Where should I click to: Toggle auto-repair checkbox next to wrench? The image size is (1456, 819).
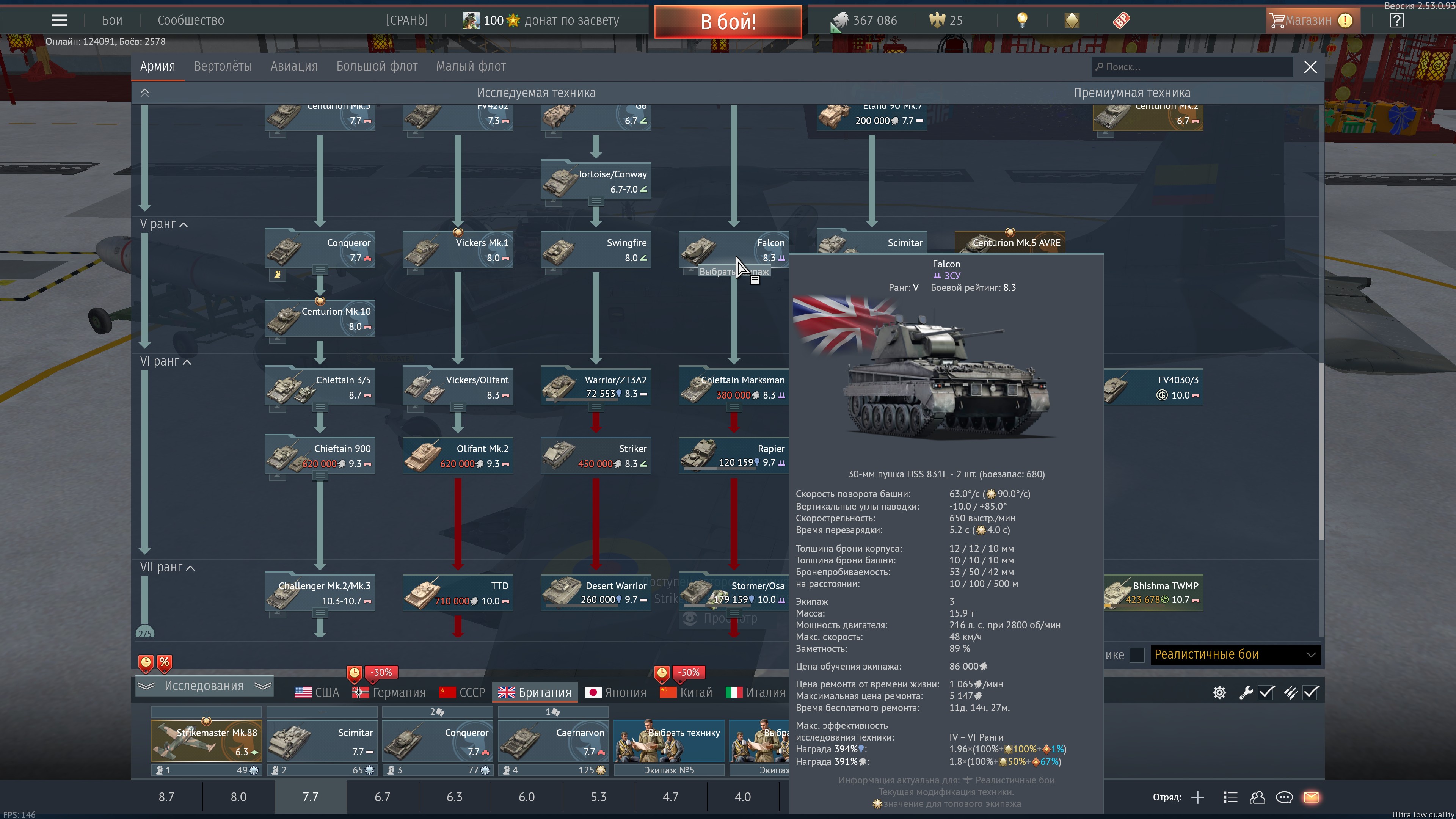(x=1266, y=692)
